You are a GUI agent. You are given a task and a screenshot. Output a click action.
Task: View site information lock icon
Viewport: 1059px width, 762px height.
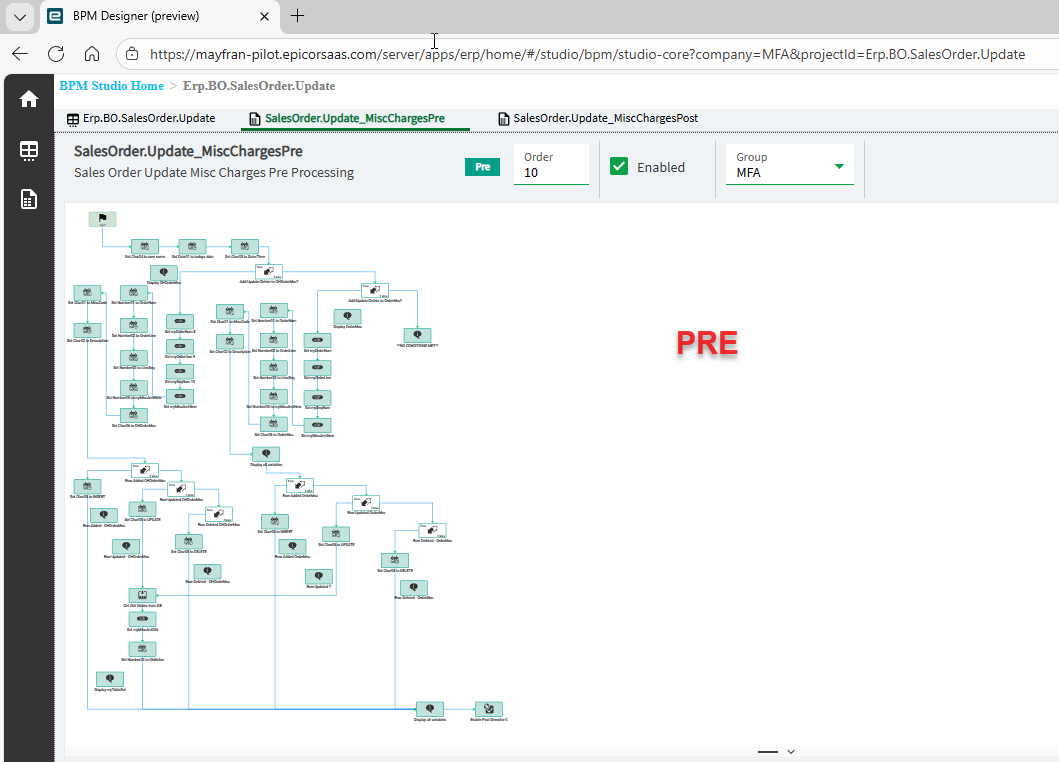[132, 54]
